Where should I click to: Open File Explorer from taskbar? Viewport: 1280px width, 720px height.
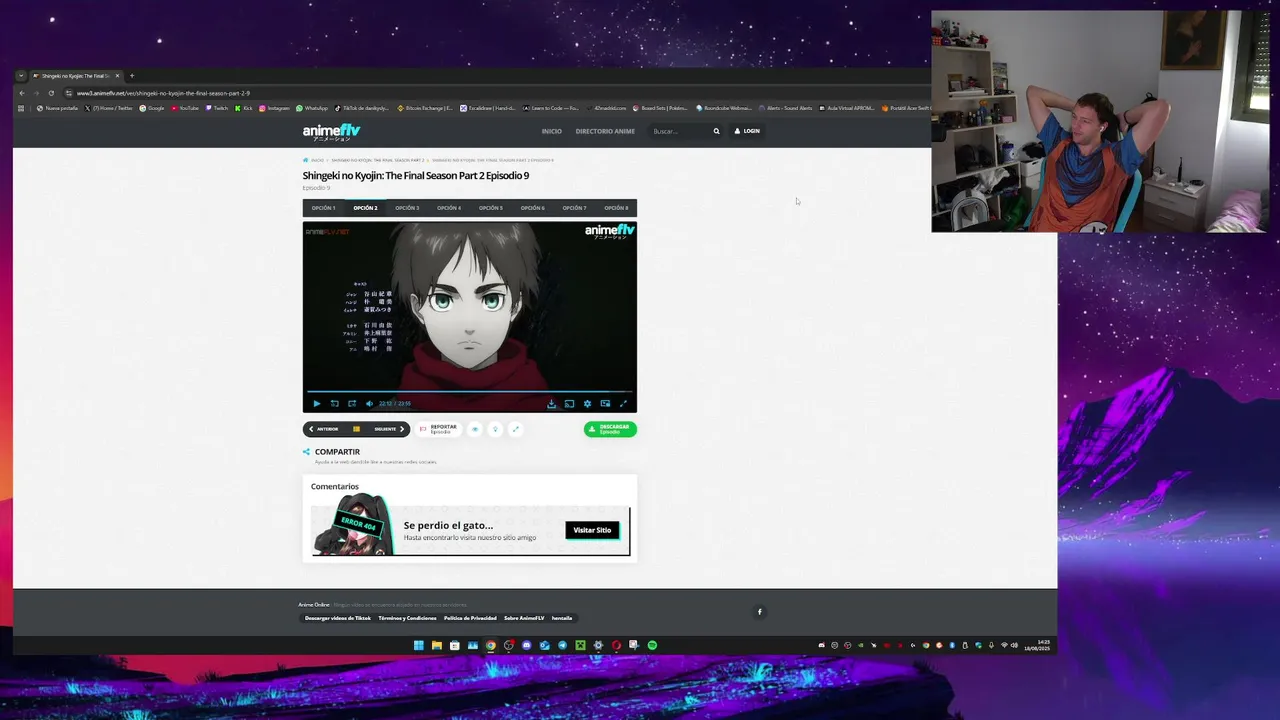[x=437, y=646]
